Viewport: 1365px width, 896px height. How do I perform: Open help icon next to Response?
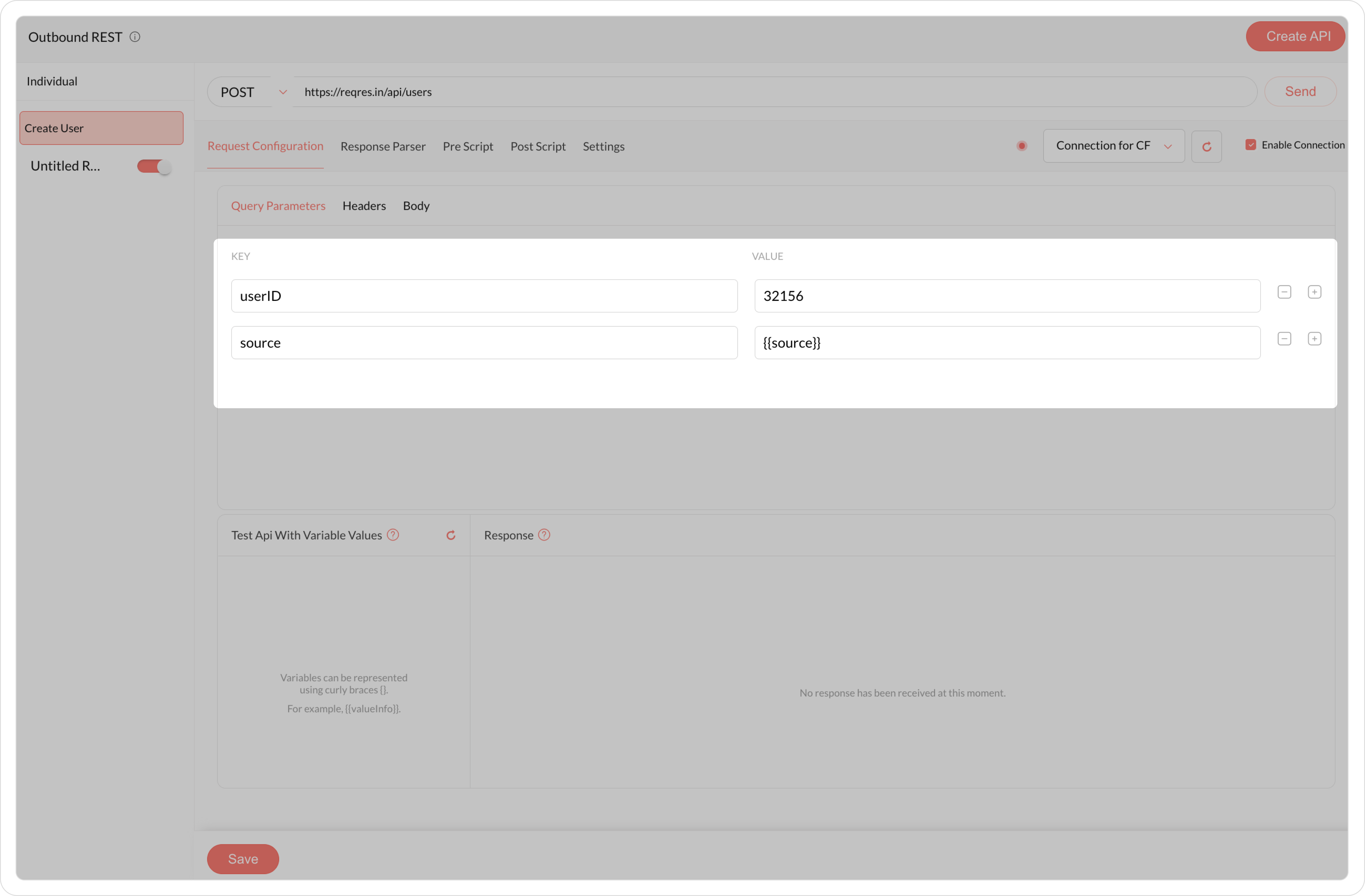click(x=544, y=535)
